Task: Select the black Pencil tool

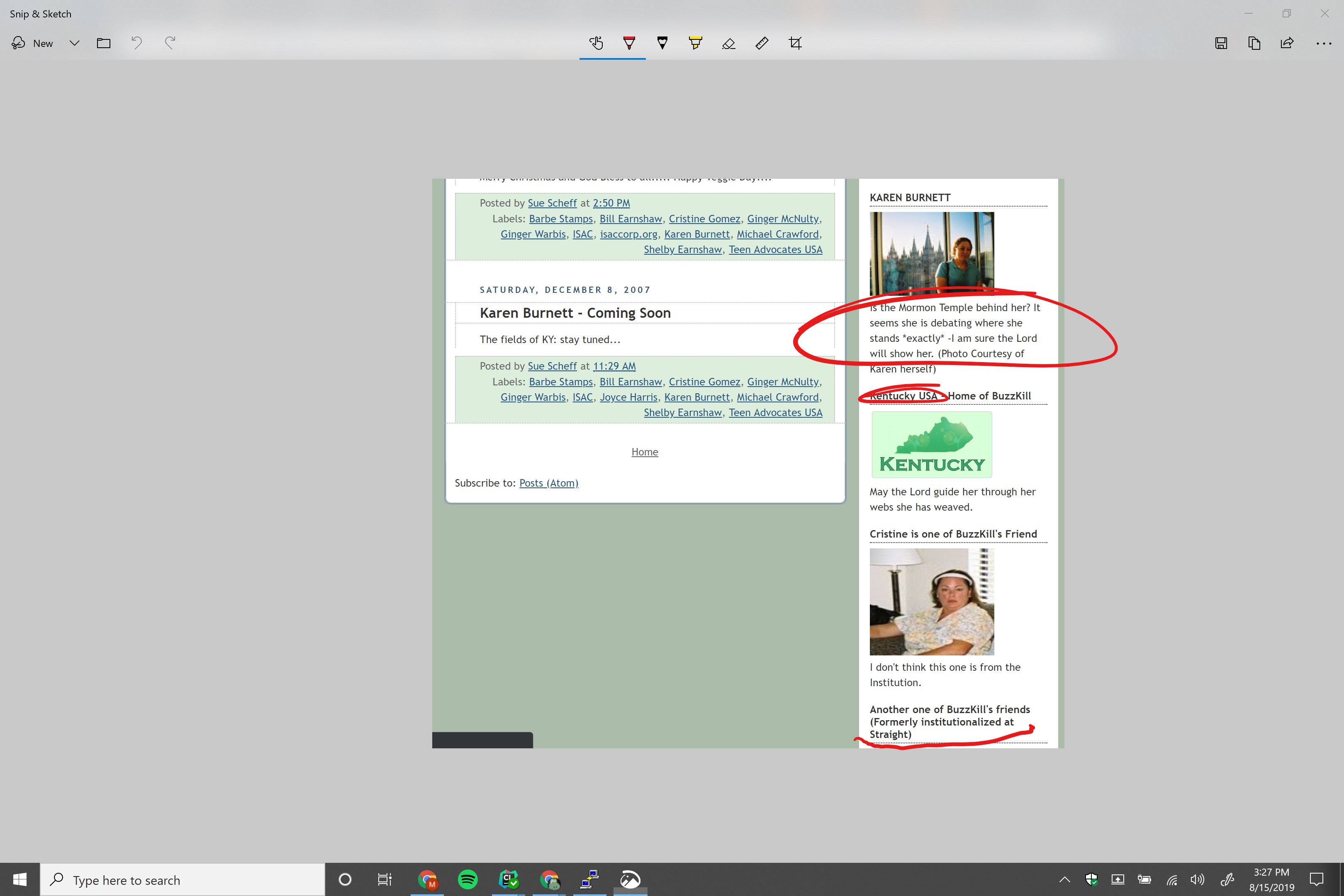Action: pos(662,43)
